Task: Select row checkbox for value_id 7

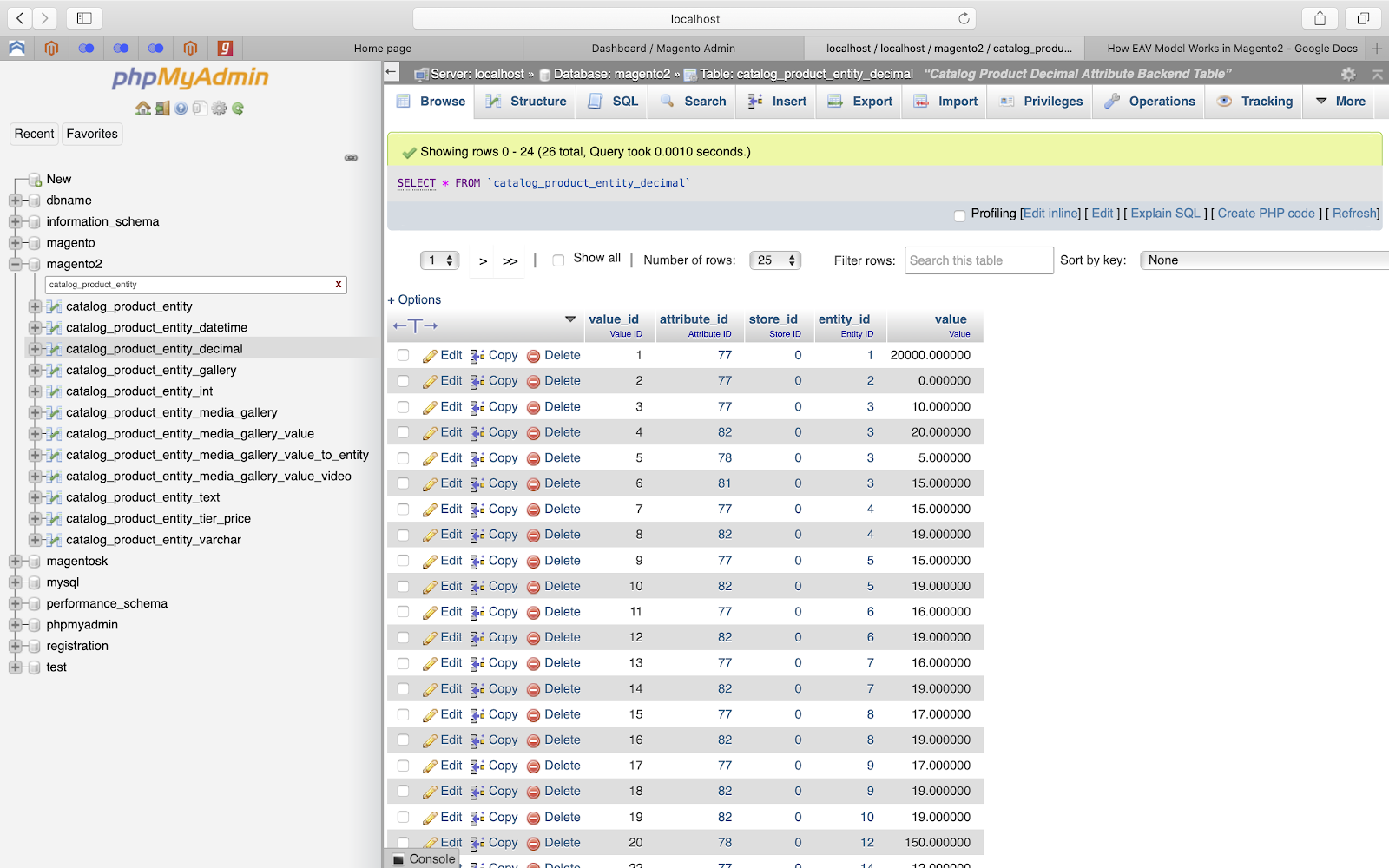Action: pos(403,510)
